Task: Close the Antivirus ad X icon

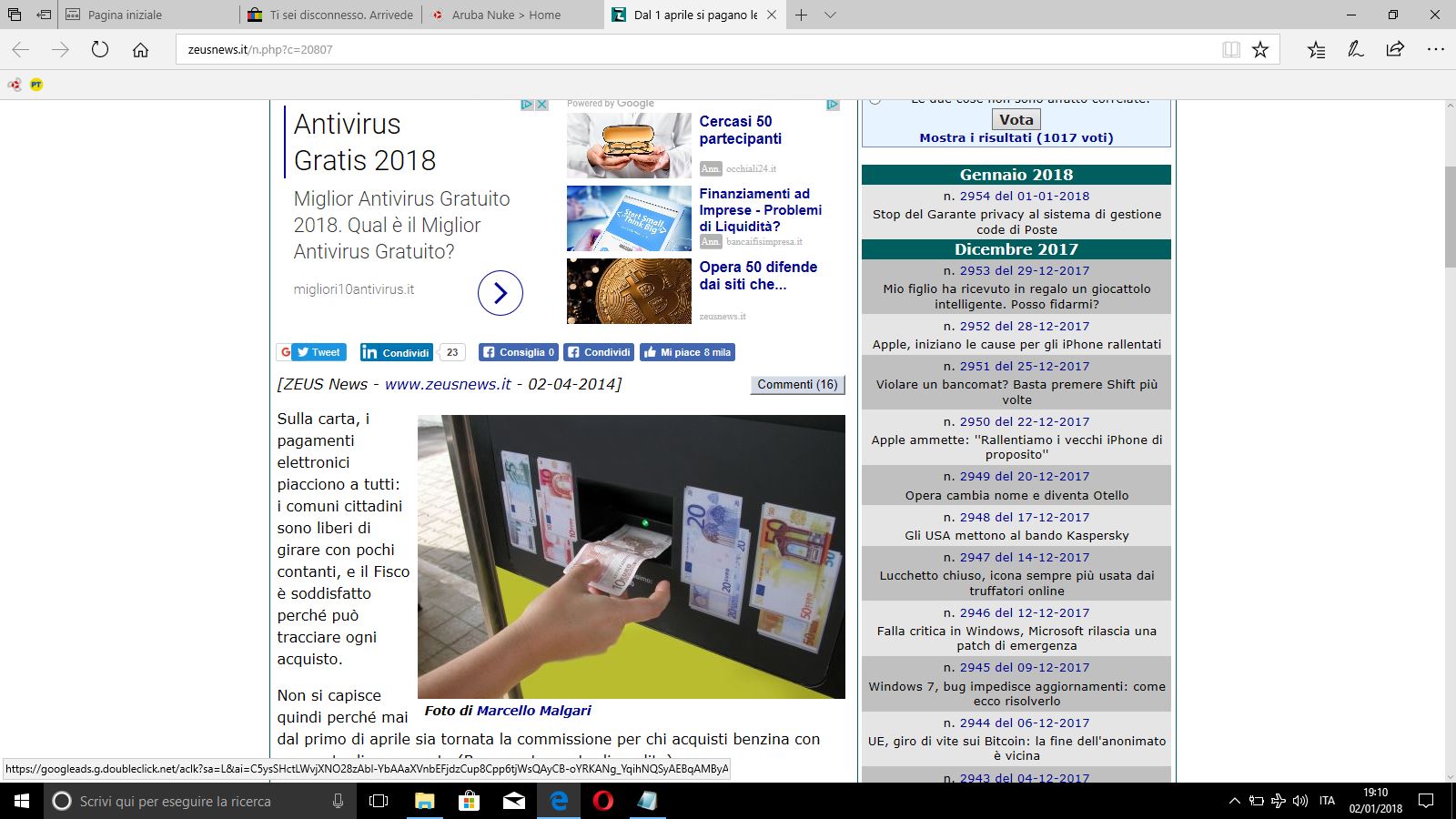Action: click(x=542, y=105)
